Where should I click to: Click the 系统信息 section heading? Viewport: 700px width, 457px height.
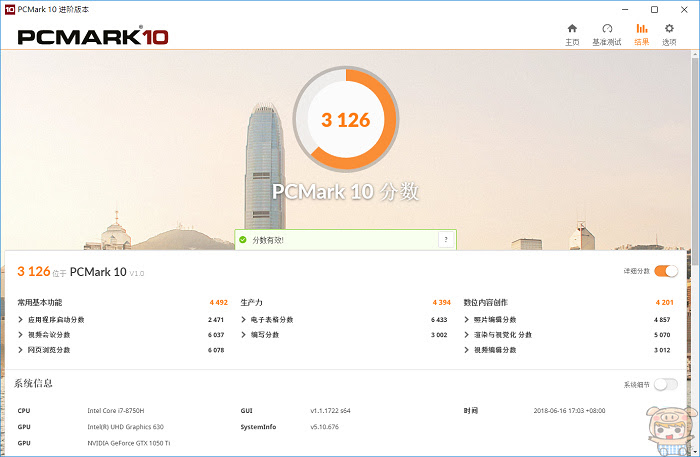point(33,383)
